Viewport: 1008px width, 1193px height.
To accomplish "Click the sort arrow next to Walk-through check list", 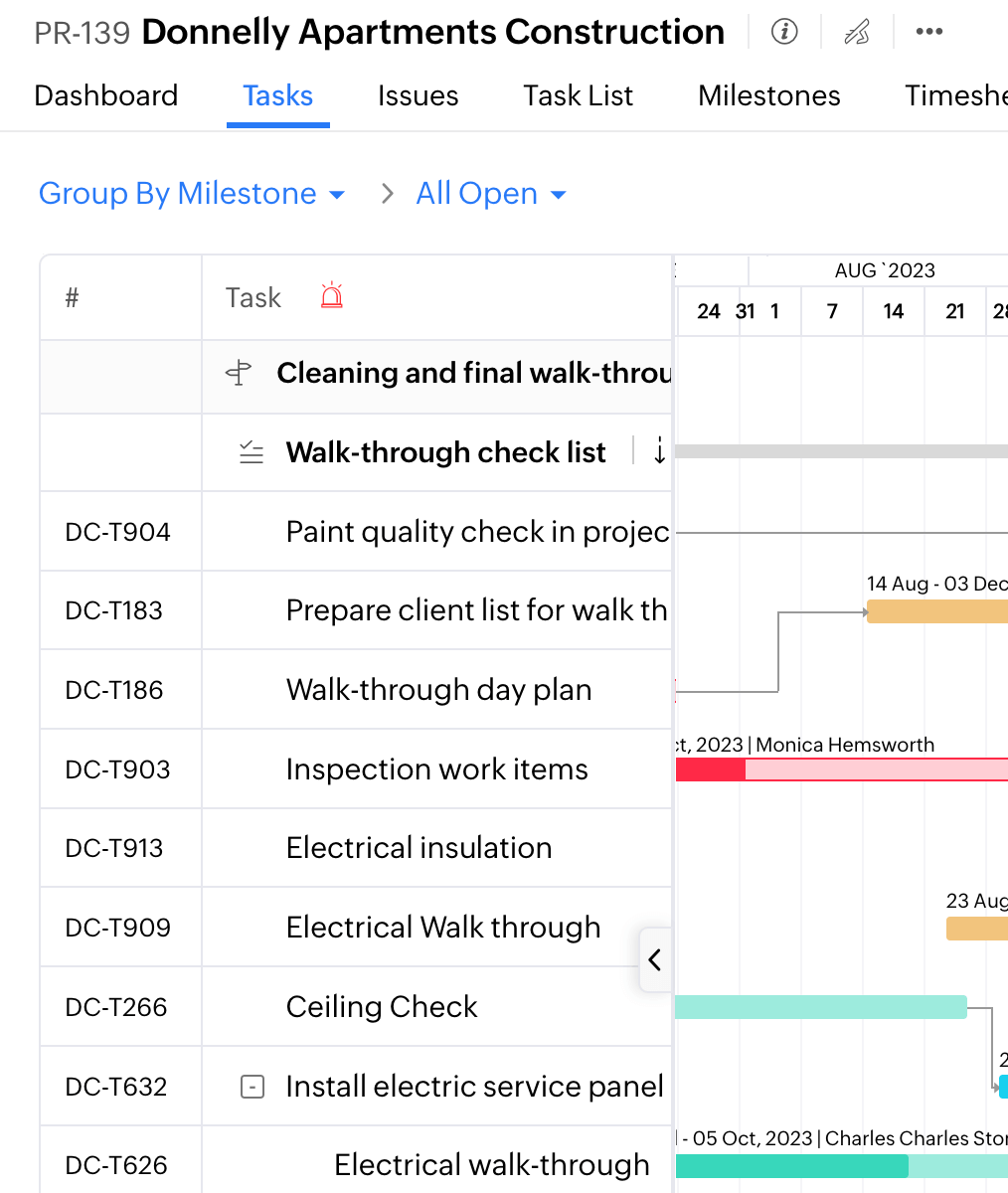I will [x=659, y=451].
